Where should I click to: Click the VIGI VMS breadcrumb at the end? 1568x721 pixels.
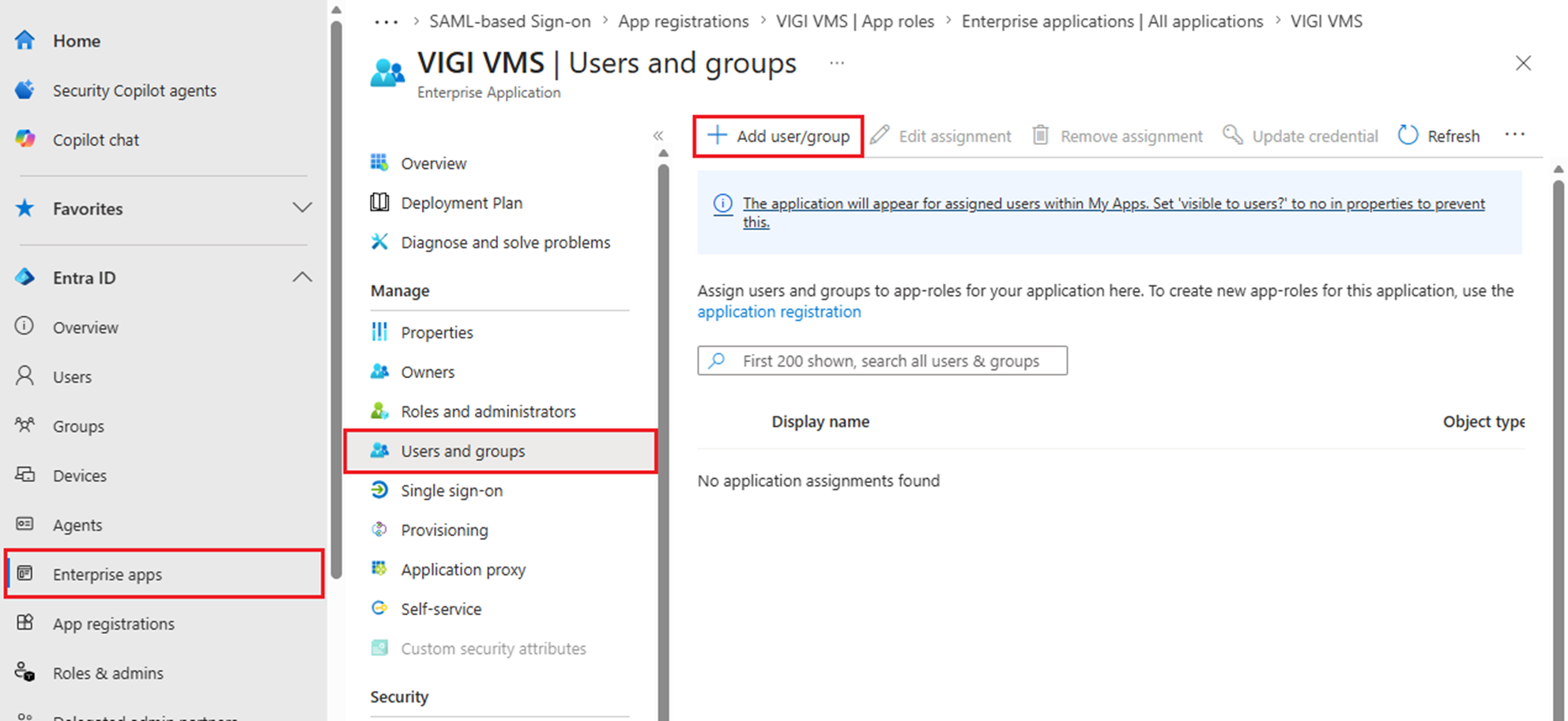pos(1326,21)
